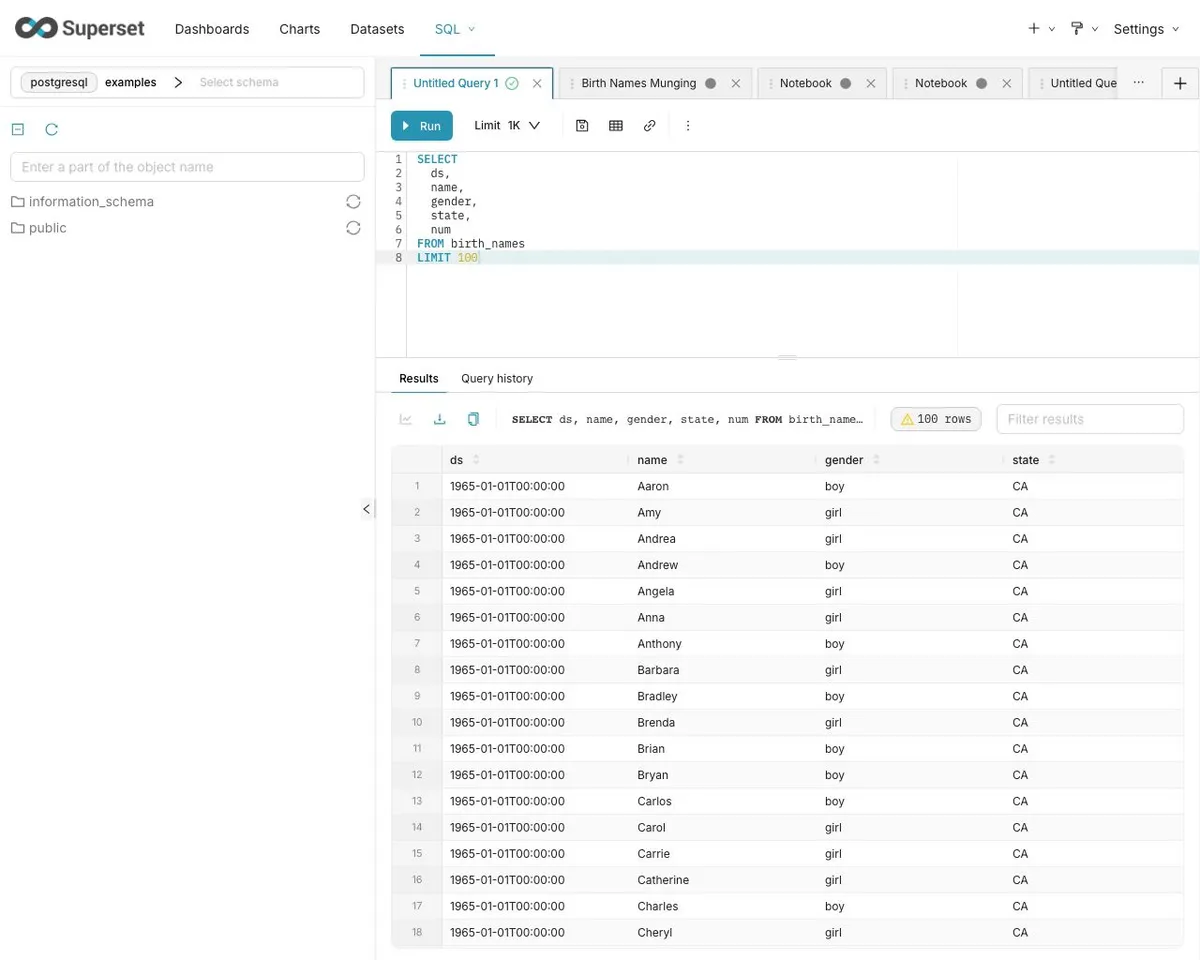This screenshot has width=1200, height=960.
Task: Go to Charts
Action: point(300,29)
